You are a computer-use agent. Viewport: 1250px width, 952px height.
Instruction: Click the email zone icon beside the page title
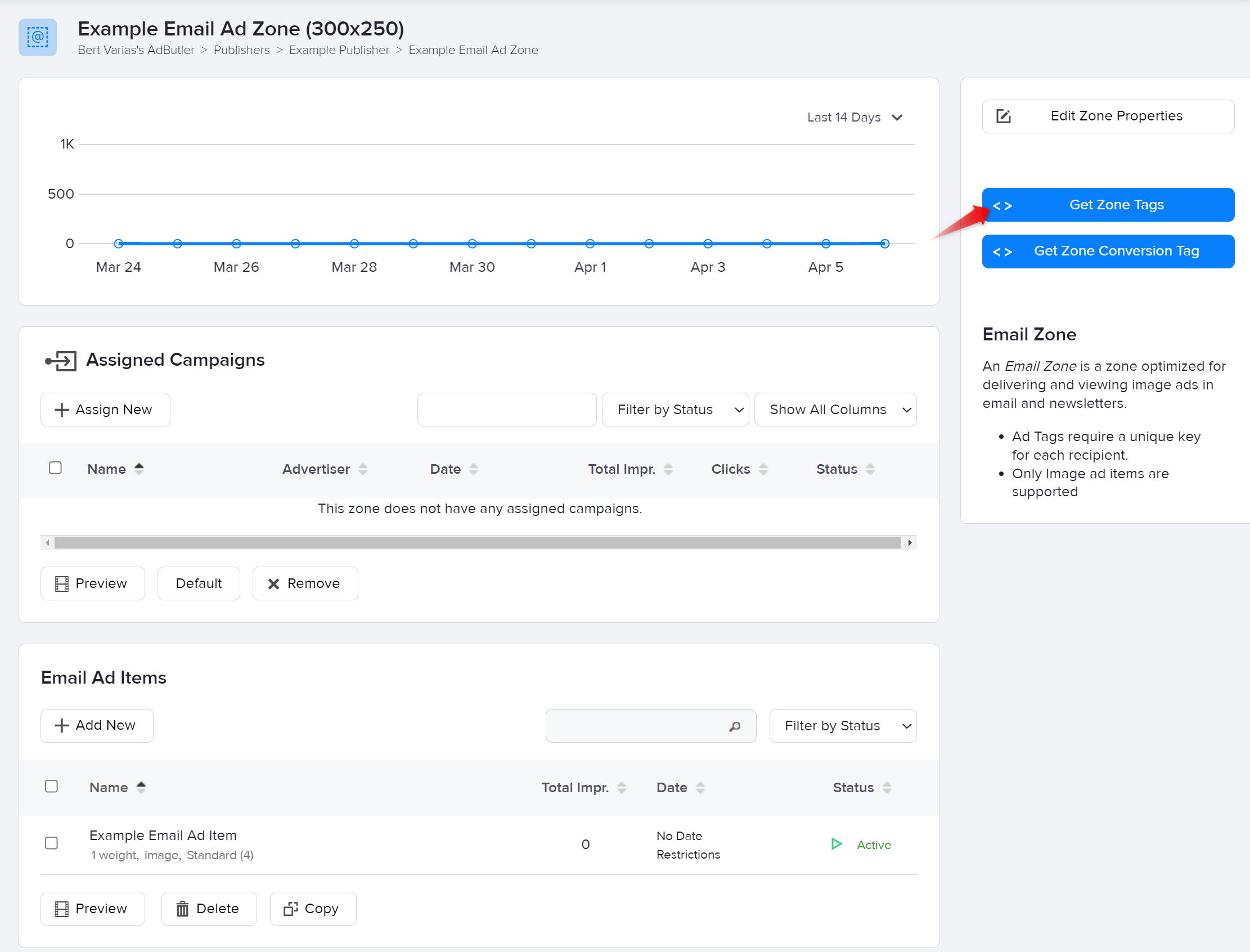pyautogui.click(x=37, y=37)
